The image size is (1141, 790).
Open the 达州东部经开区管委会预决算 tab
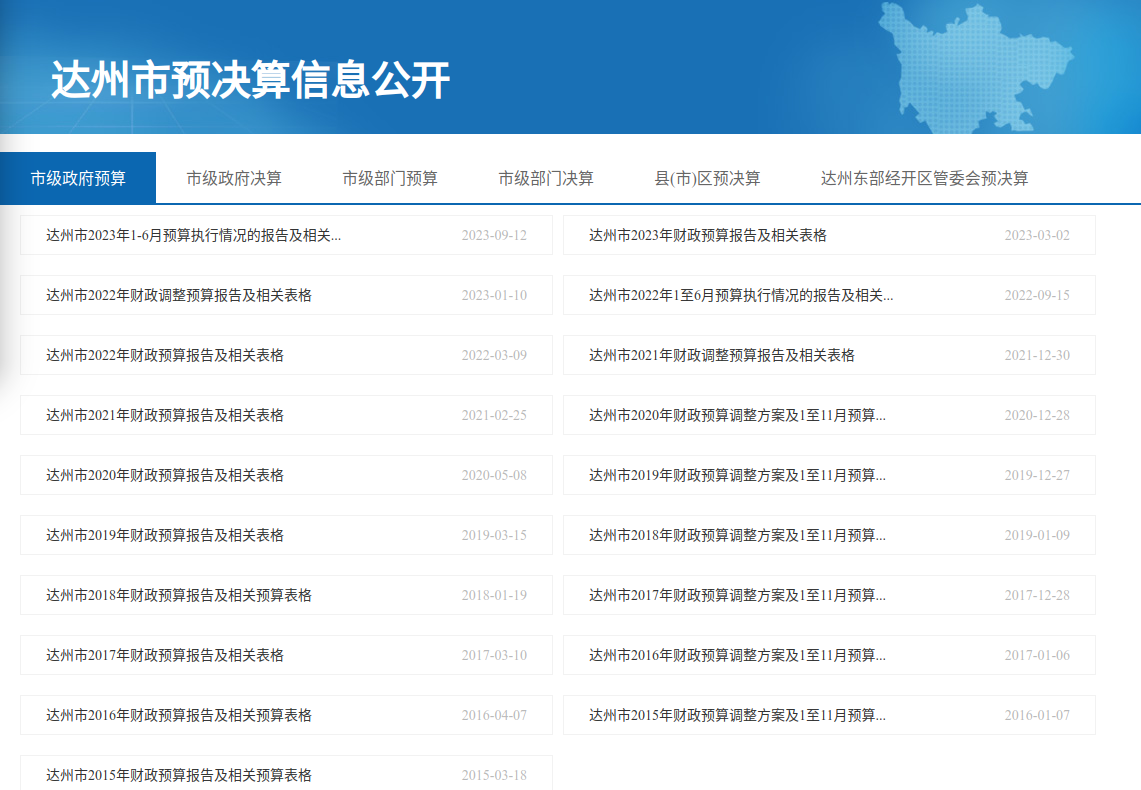(924, 179)
